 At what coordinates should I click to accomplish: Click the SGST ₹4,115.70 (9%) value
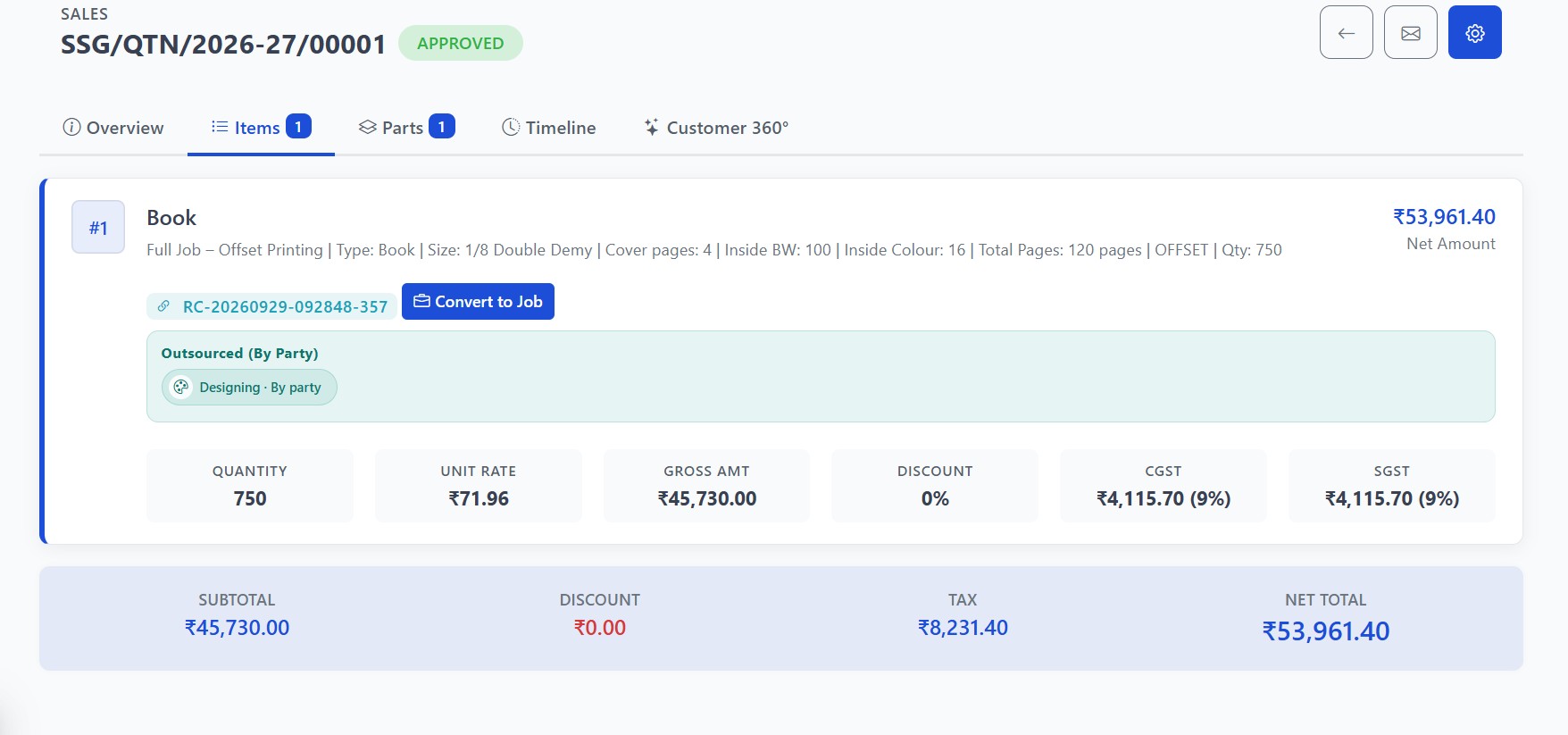(1392, 498)
